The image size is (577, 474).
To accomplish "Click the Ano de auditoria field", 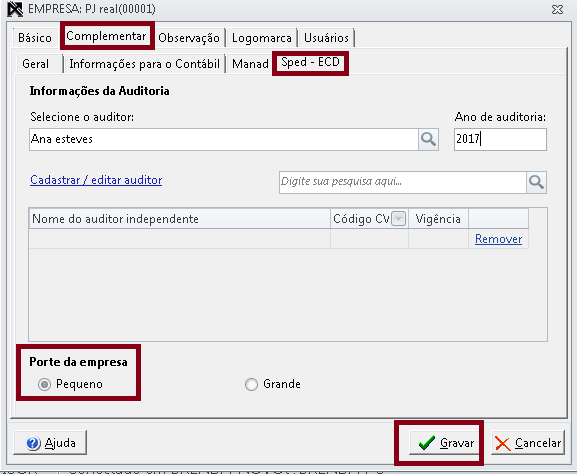I will point(500,139).
